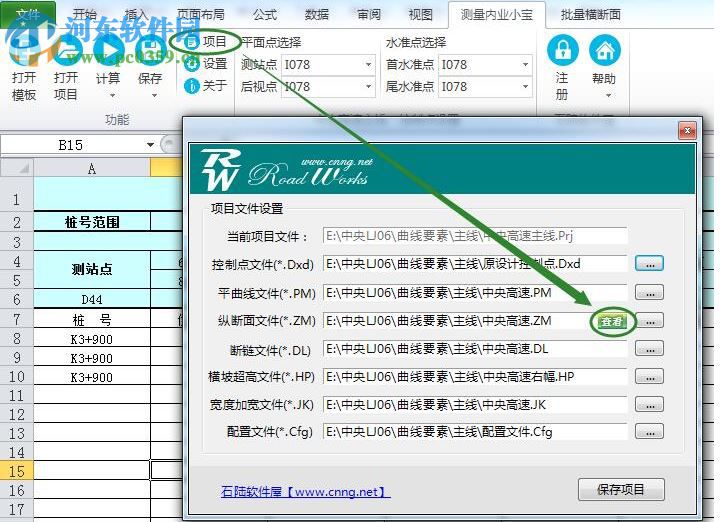Click the 控制点文件 path field
The image size is (722, 522).
point(475,264)
